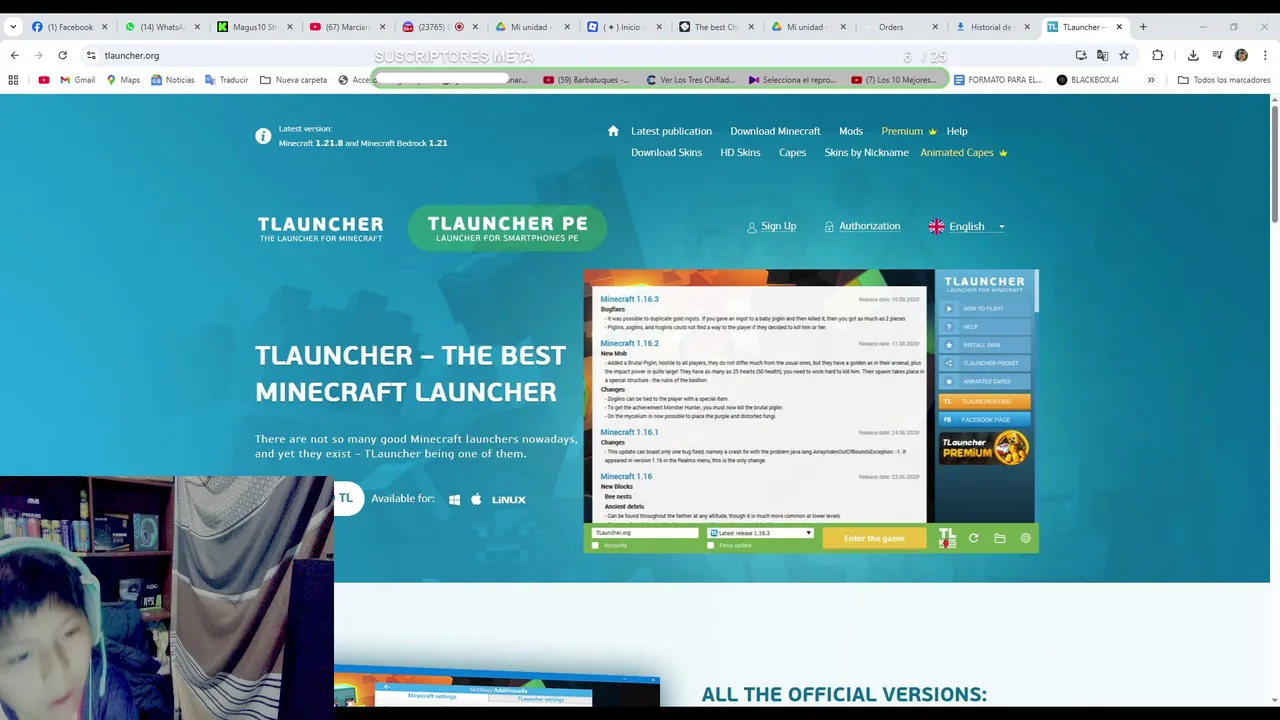Screen dimensions: 1280x720
Task: Click the UK flag language icon
Action: (x=936, y=227)
